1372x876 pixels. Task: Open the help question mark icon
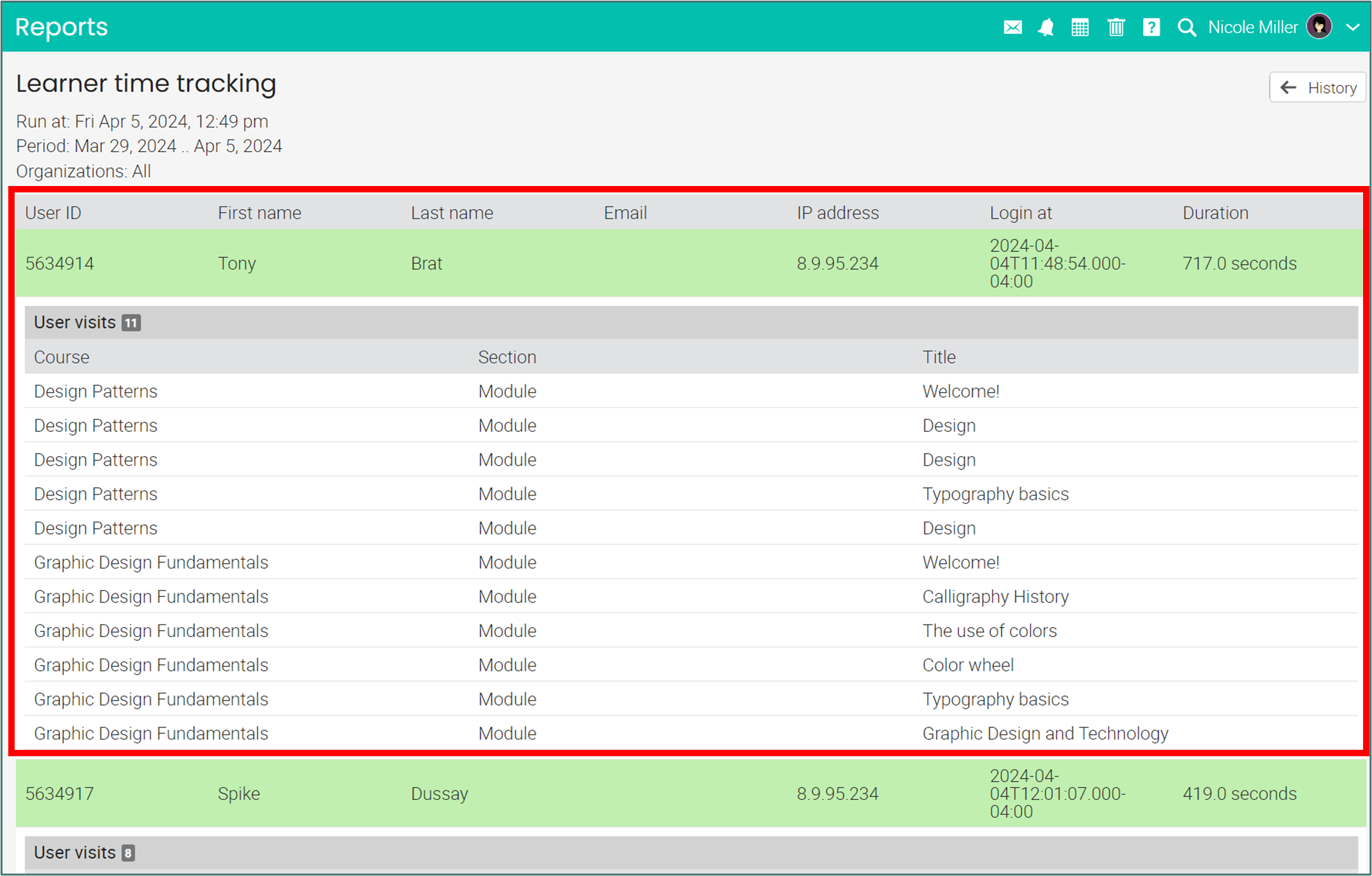[1151, 27]
